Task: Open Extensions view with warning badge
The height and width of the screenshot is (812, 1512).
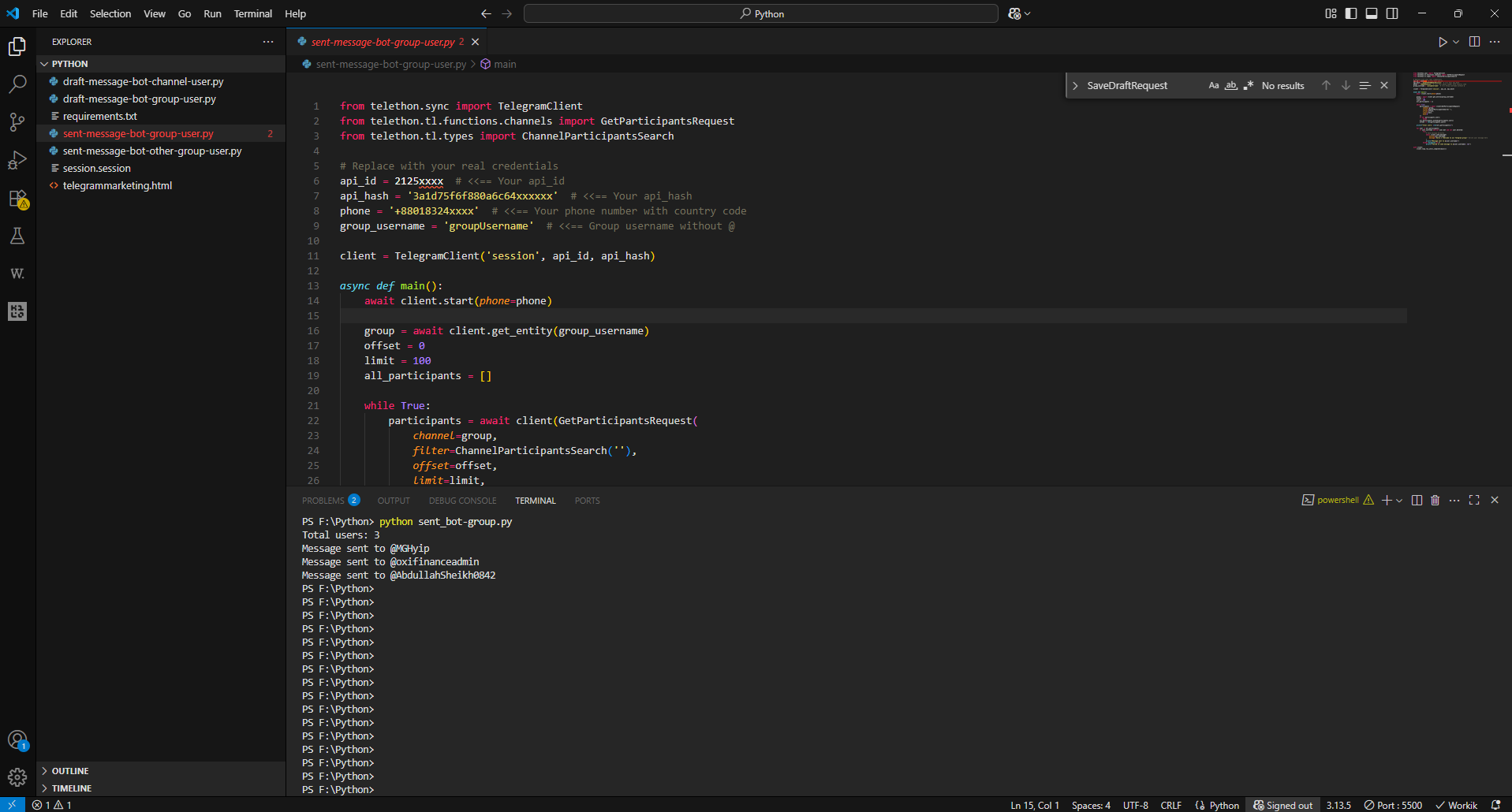Action: pos(17,199)
